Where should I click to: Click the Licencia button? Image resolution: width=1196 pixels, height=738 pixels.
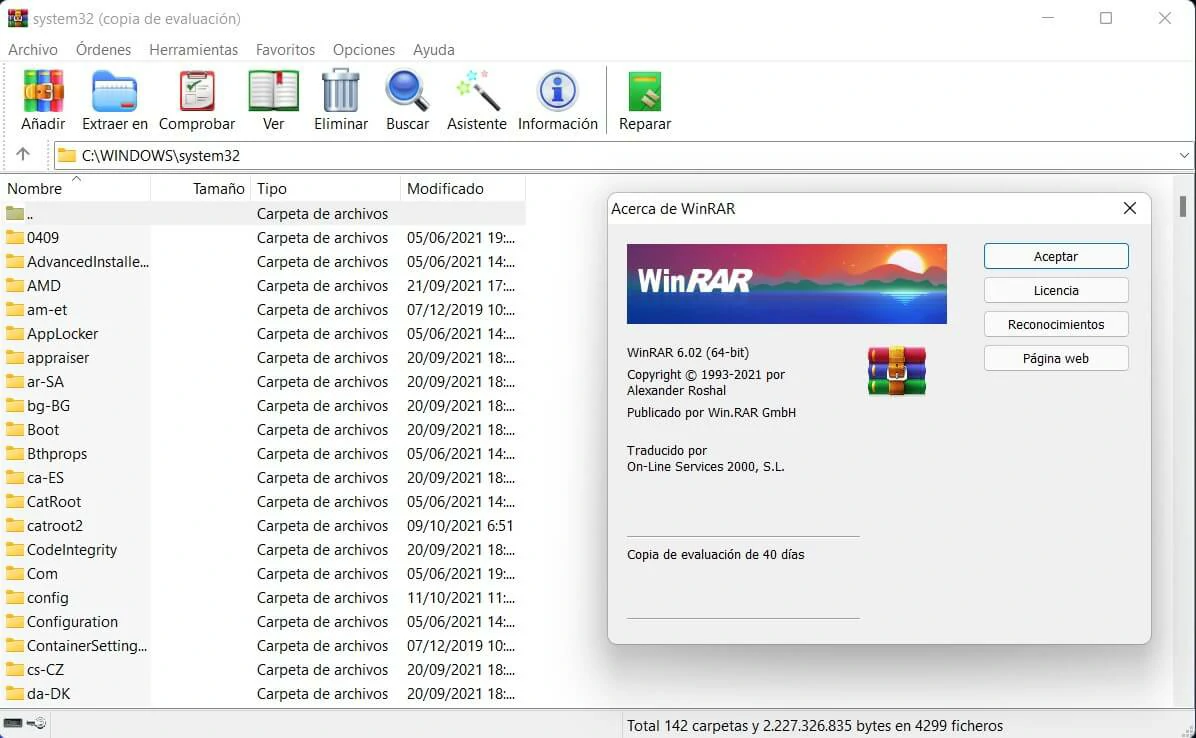1056,291
